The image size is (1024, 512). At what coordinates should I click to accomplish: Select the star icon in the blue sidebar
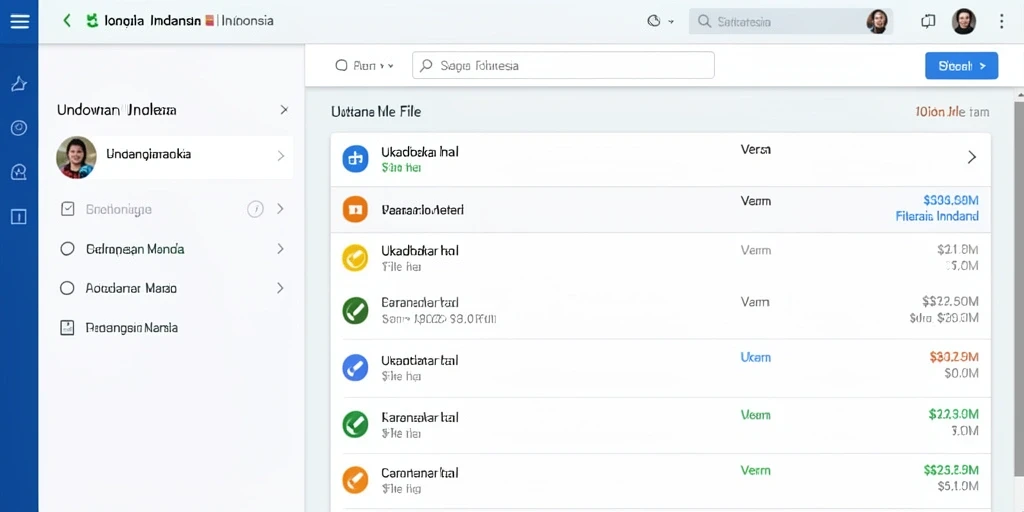(19, 84)
